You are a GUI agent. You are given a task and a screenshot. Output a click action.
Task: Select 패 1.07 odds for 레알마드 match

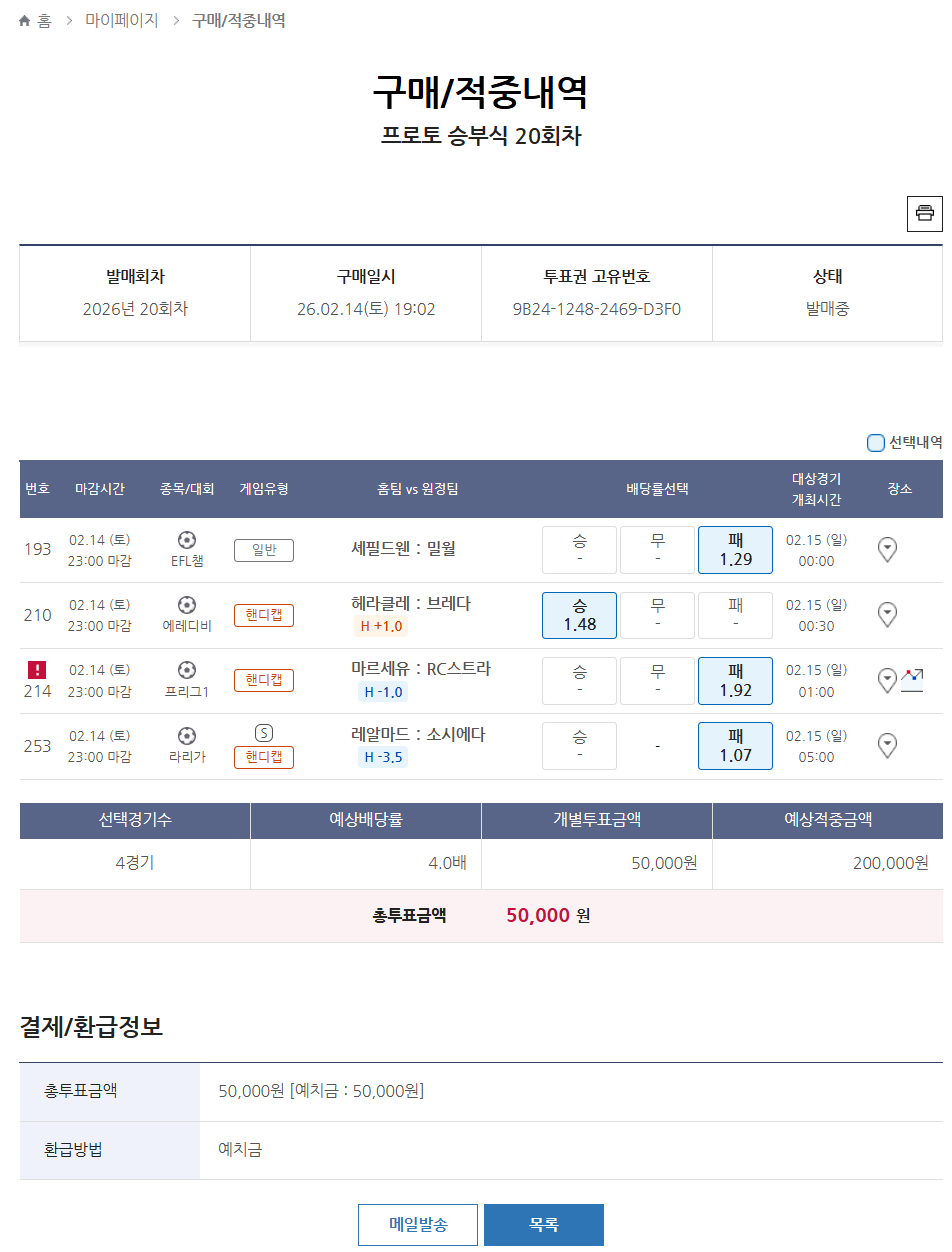point(735,746)
